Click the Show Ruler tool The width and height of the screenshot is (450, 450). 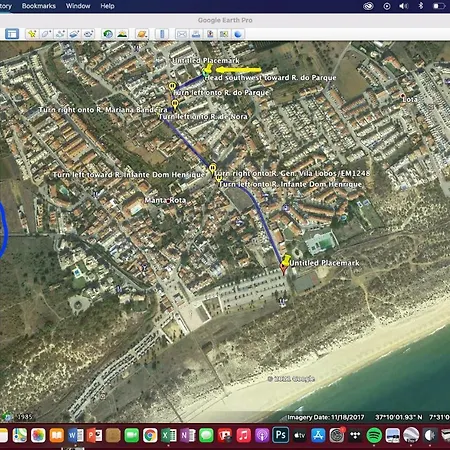coord(162,34)
